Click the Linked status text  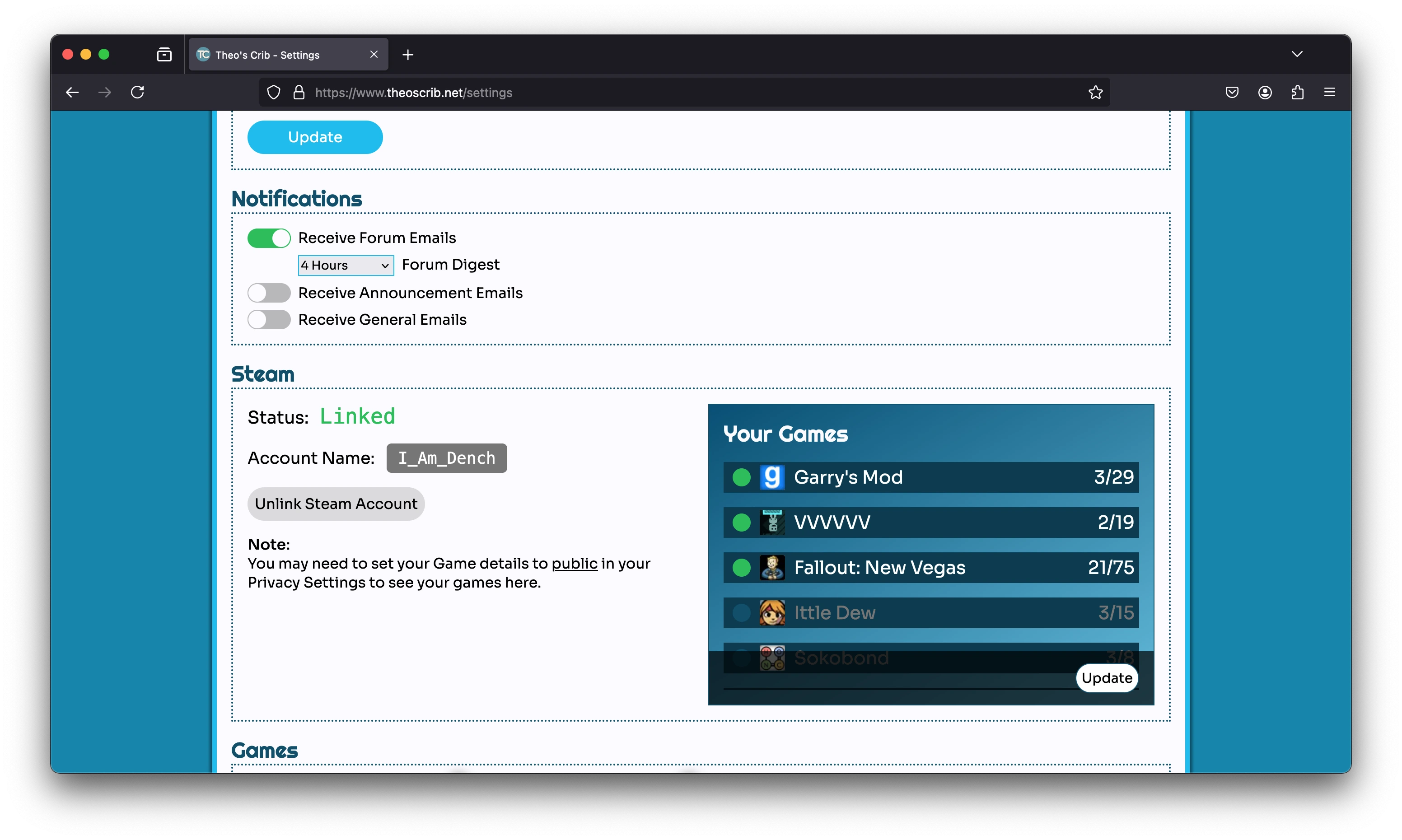[357, 416]
